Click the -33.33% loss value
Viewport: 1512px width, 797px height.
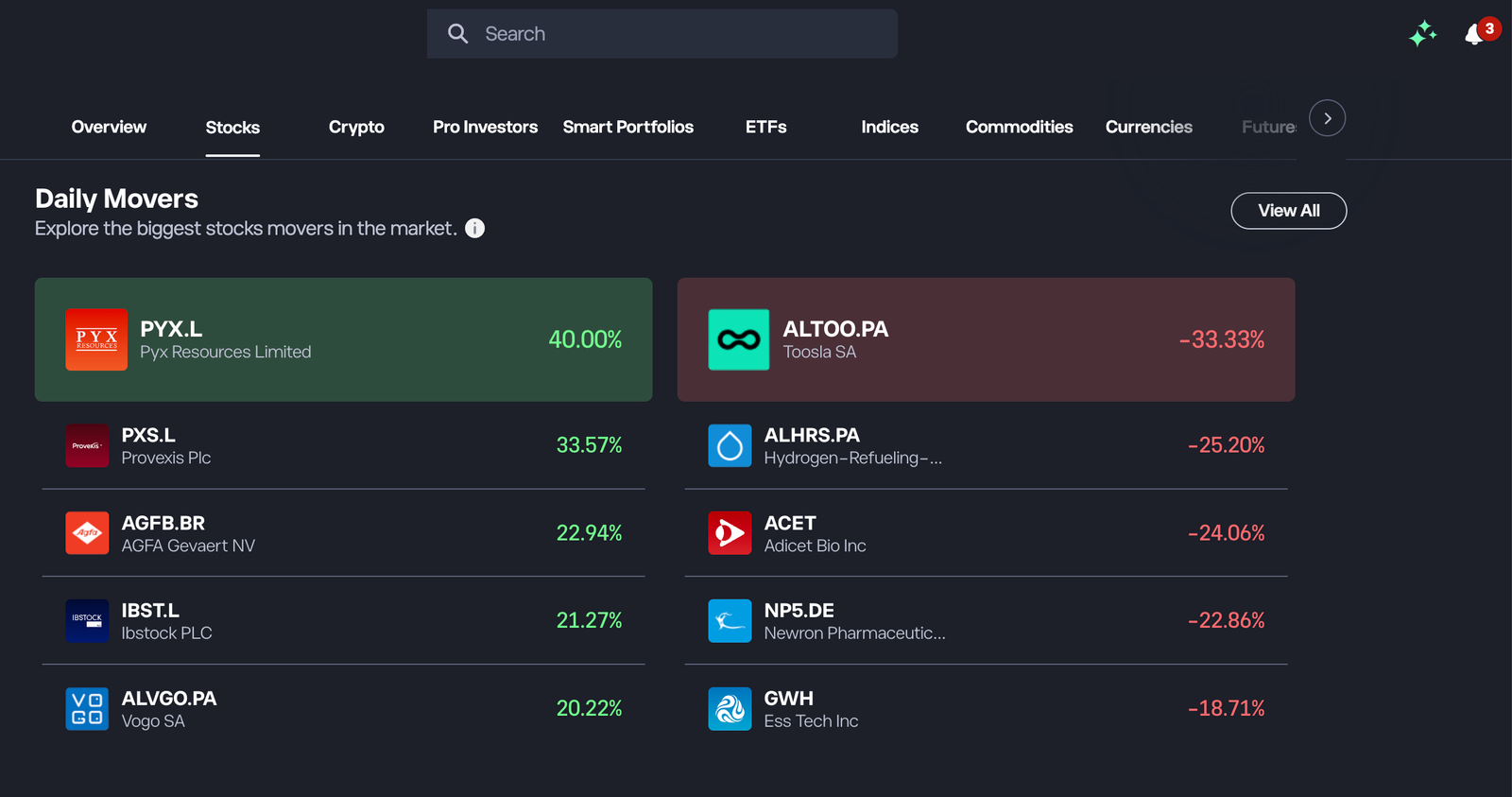tap(1222, 339)
